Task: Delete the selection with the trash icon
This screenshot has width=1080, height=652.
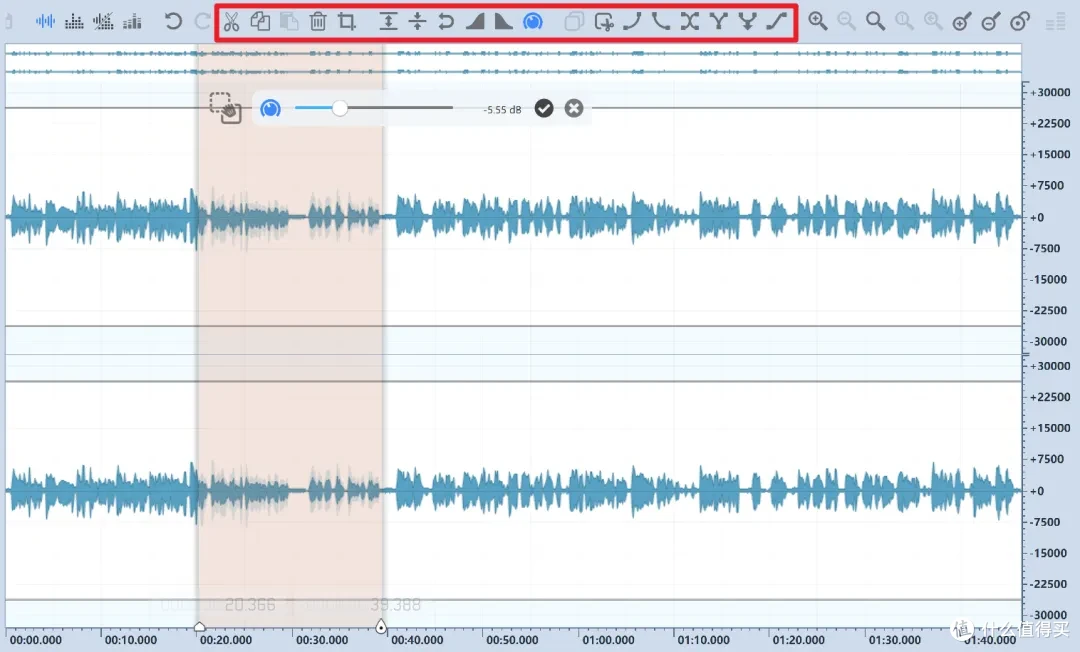Action: tap(318, 22)
